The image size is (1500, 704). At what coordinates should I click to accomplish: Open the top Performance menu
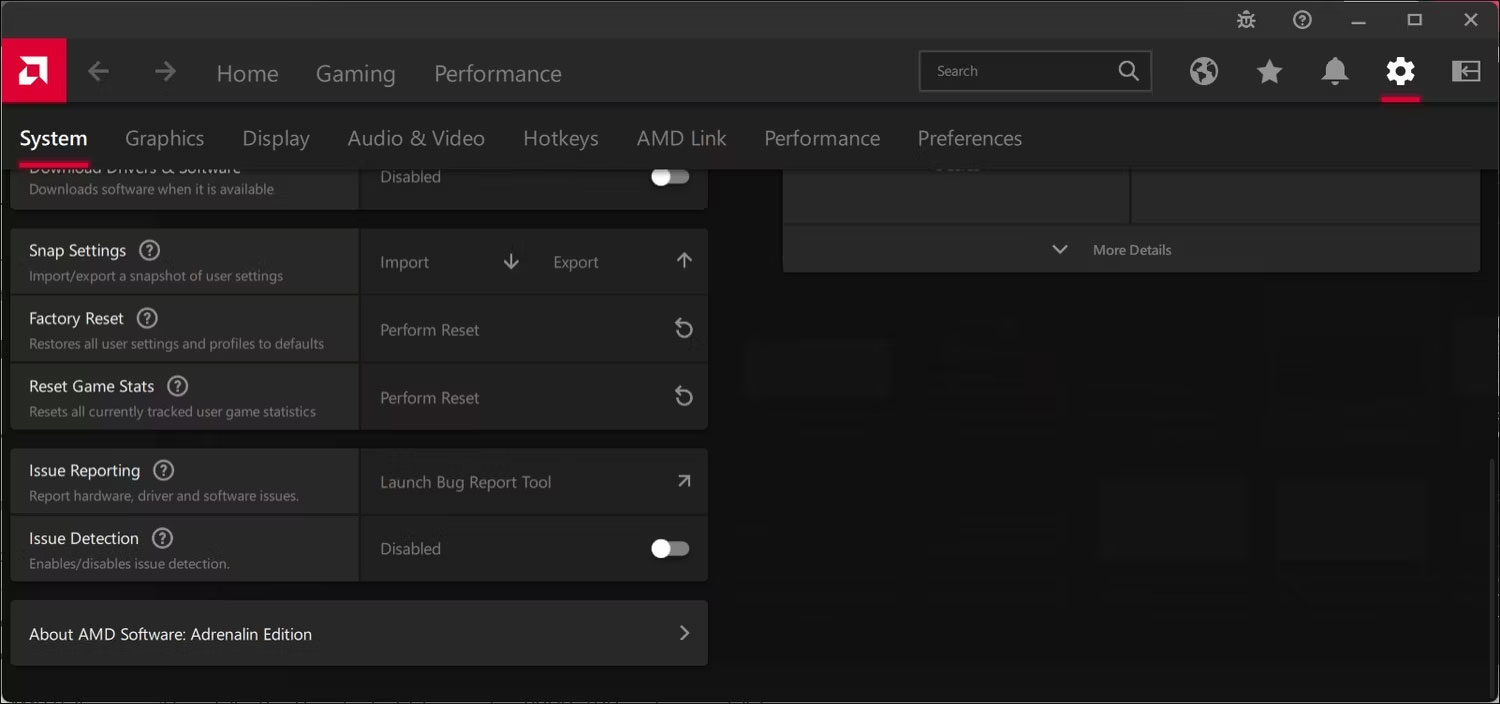[497, 73]
